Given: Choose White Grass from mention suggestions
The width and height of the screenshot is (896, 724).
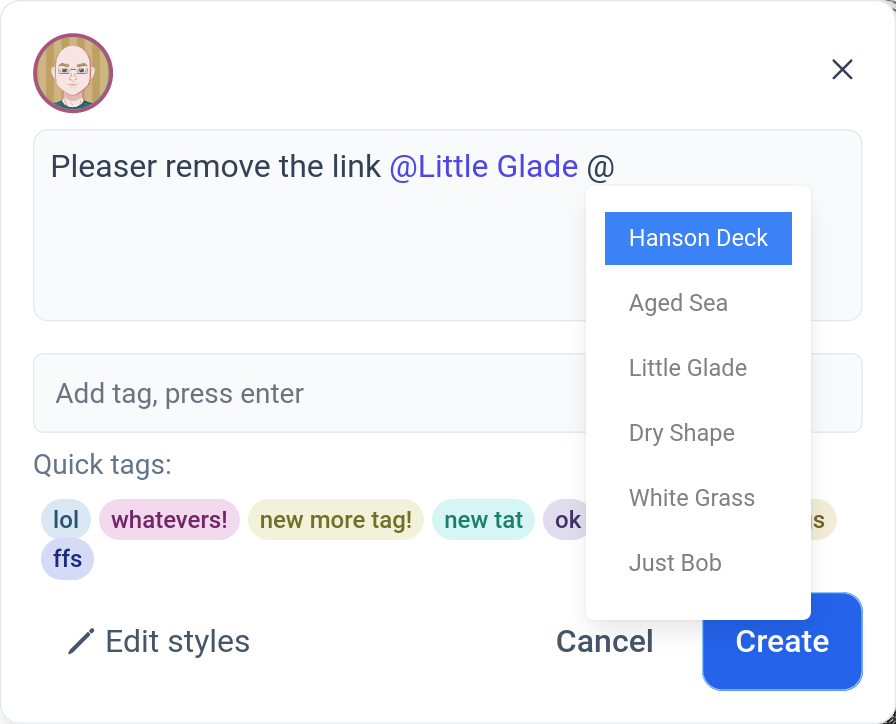Looking at the screenshot, I should [698, 498].
